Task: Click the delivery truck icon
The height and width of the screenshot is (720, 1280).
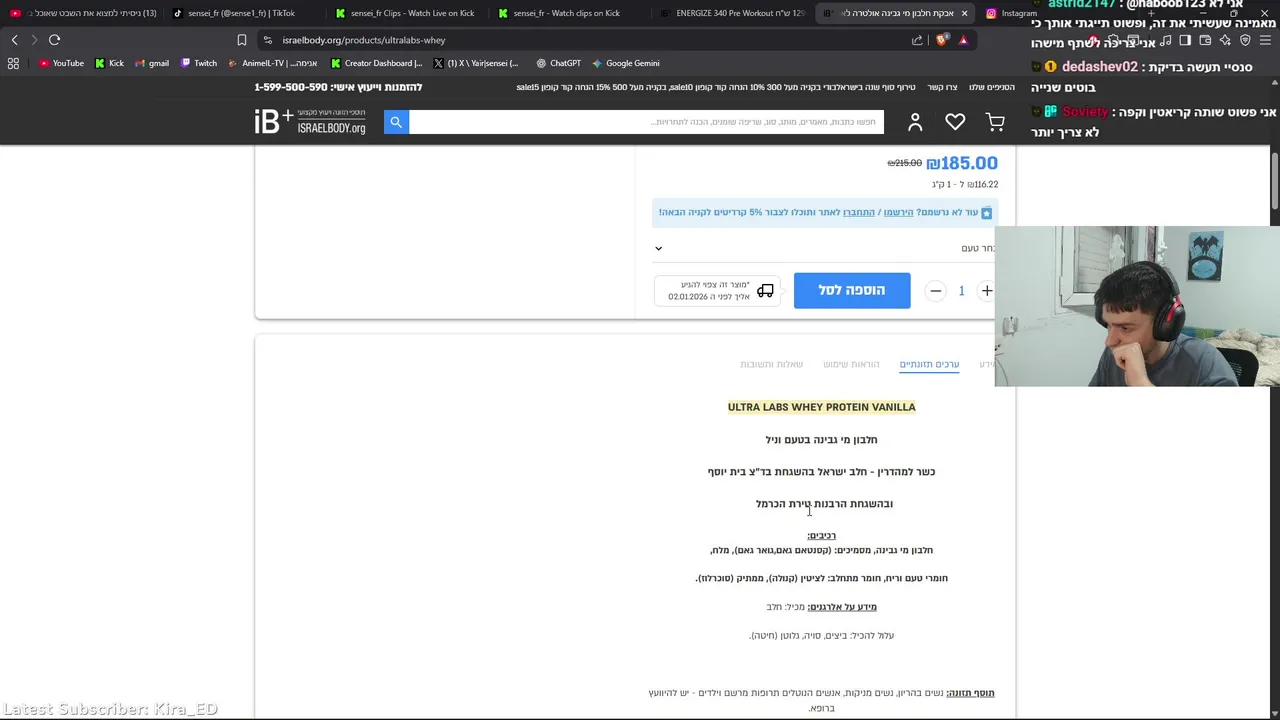Action: tap(765, 291)
